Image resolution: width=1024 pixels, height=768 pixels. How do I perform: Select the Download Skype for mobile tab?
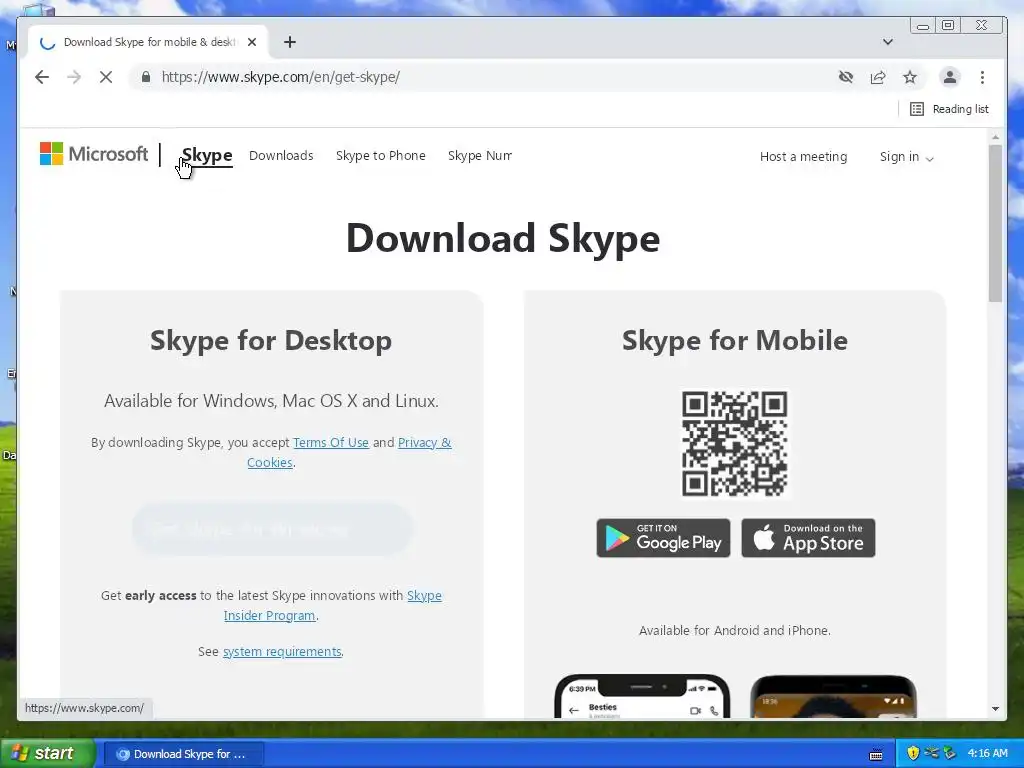click(148, 42)
